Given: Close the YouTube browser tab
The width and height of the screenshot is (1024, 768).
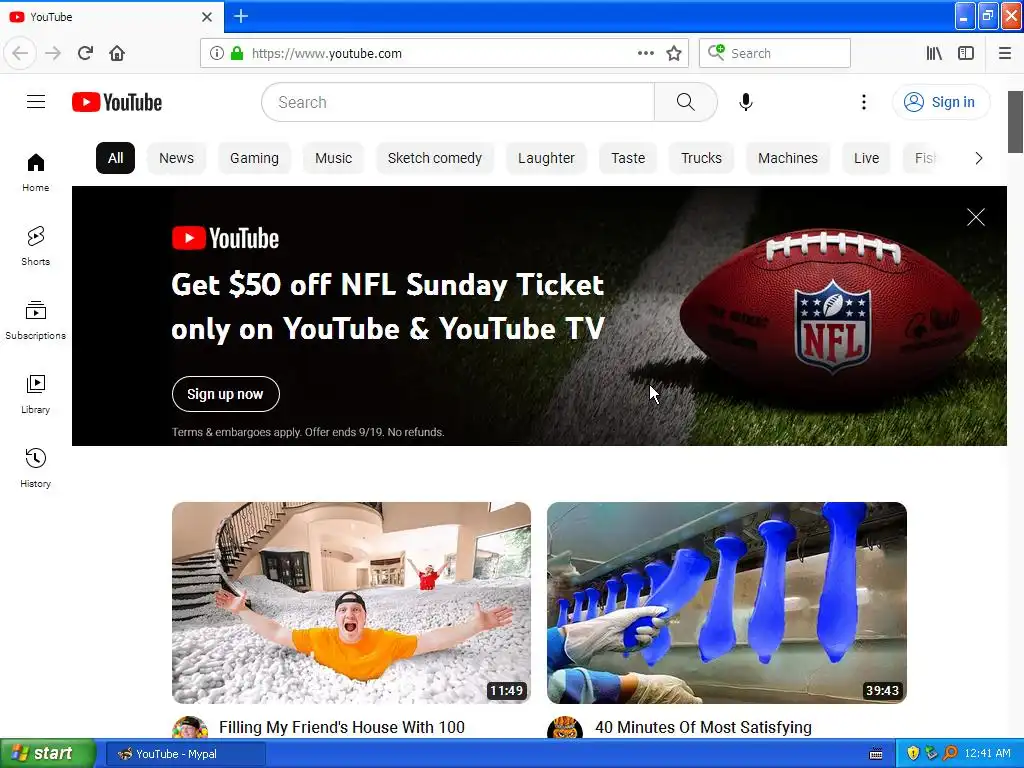Looking at the screenshot, I should point(207,17).
